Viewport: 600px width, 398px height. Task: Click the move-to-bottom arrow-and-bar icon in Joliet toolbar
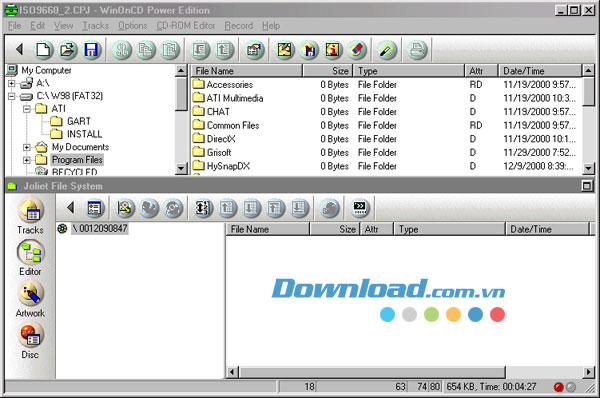pos(299,208)
